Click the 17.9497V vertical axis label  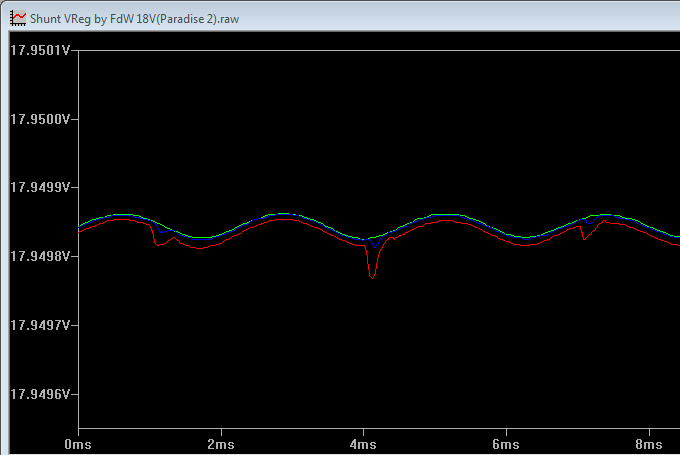[x=40, y=325]
